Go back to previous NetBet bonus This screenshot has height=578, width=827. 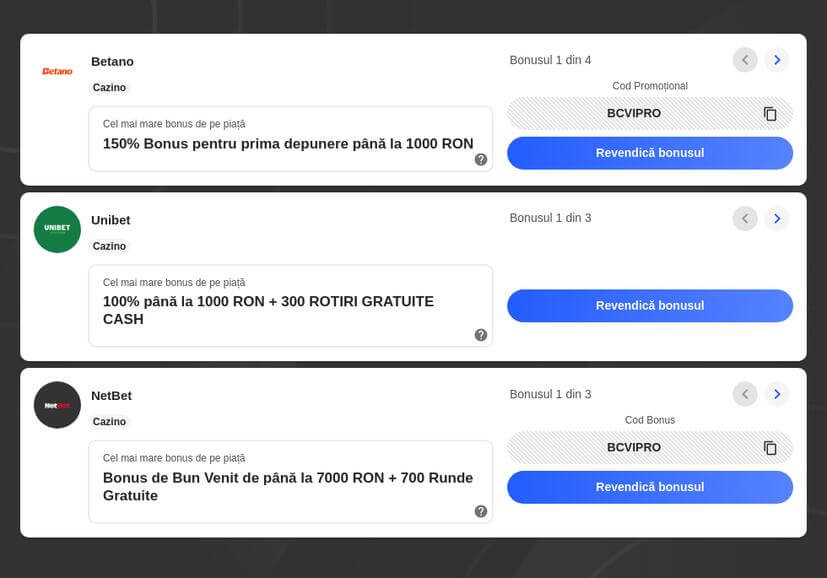click(745, 394)
